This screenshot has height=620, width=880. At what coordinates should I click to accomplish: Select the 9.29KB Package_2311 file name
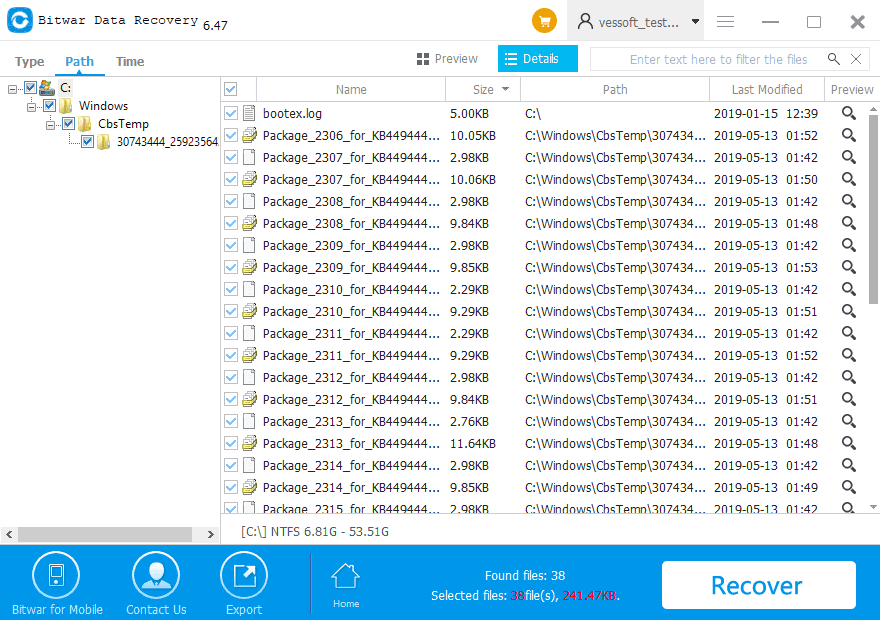351,356
